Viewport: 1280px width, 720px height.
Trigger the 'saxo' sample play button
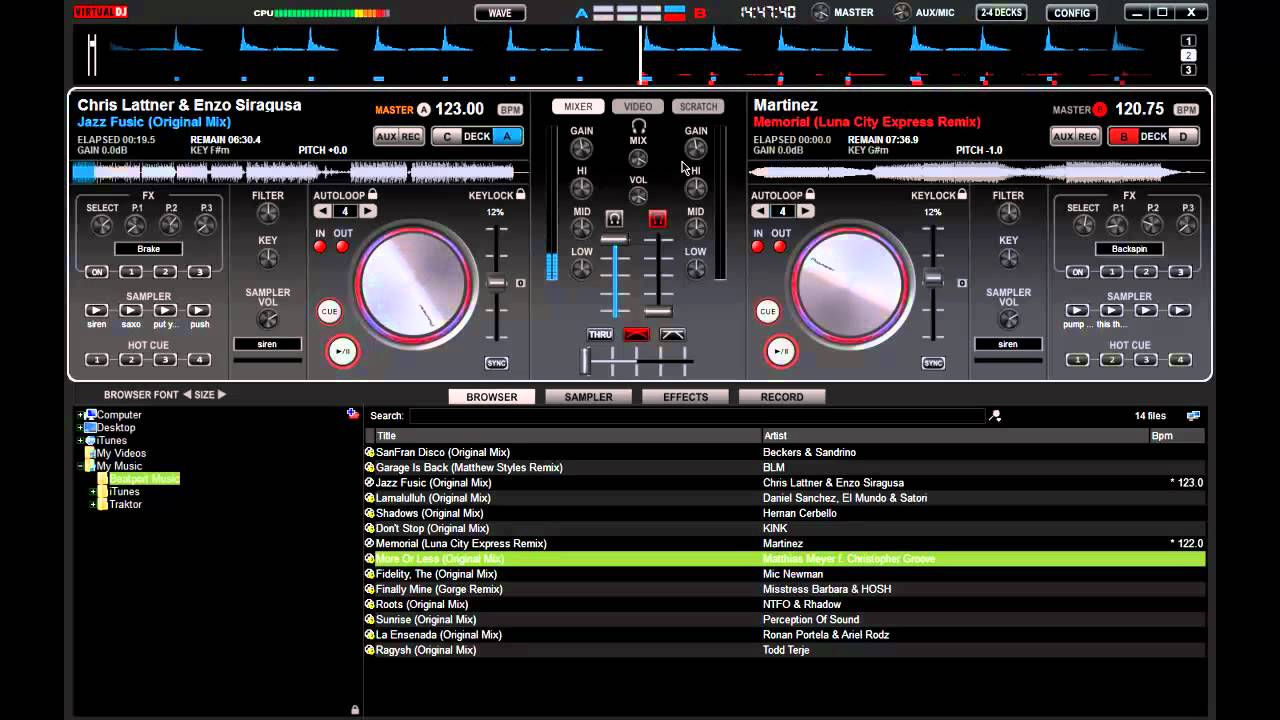130,311
